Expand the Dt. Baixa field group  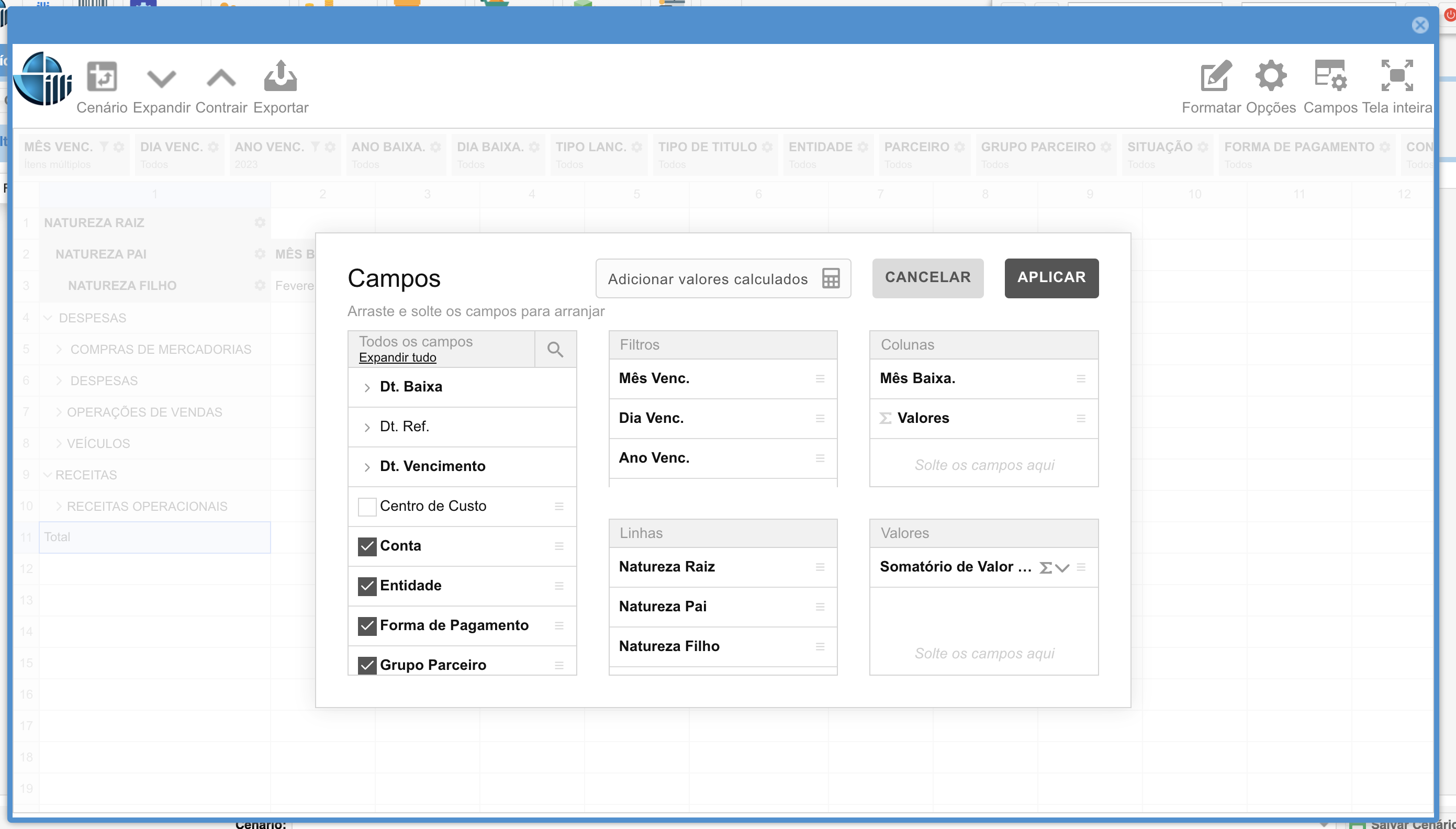[x=367, y=387]
